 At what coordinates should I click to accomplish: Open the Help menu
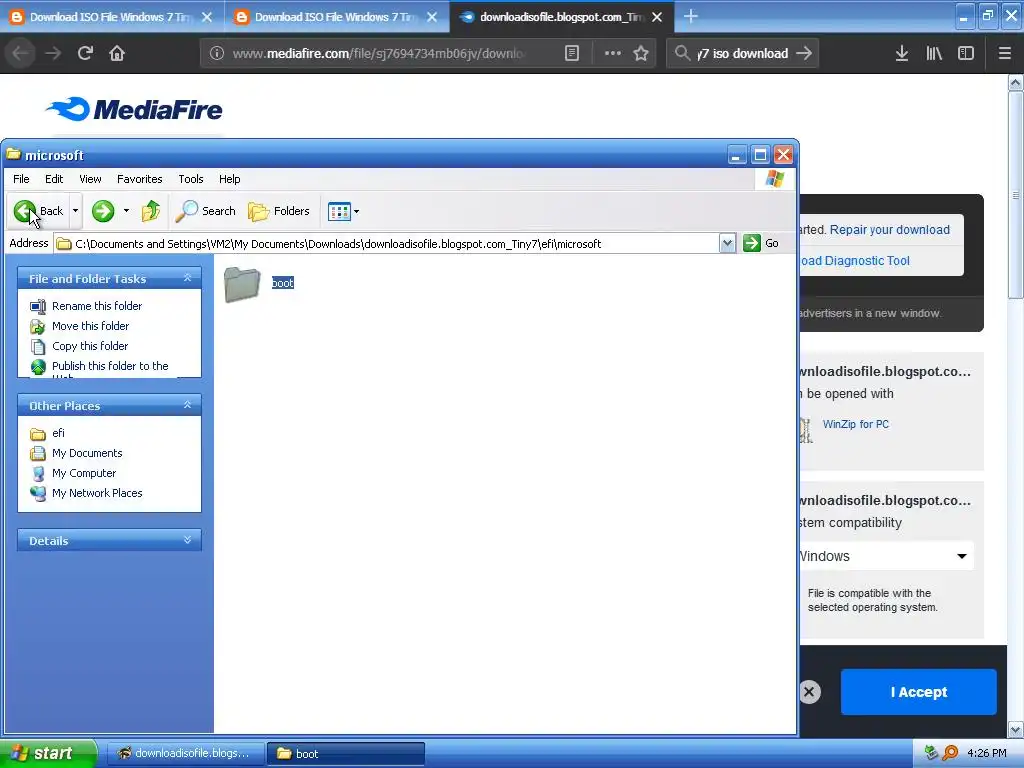[229, 179]
